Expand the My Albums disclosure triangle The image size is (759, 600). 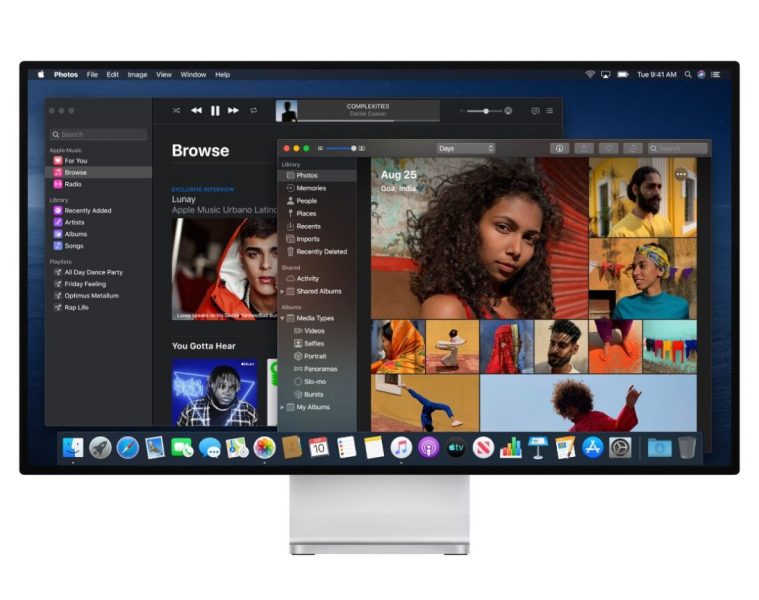point(282,407)
